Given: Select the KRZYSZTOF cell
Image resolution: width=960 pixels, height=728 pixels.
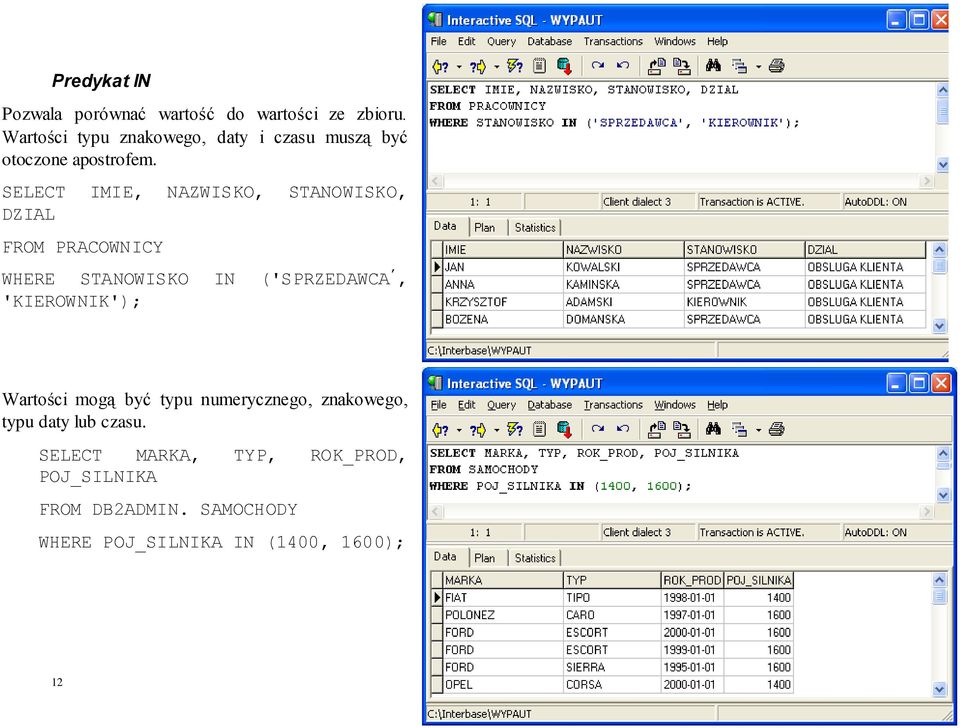Looking at the screenshot, I should [x=503, y=302].
